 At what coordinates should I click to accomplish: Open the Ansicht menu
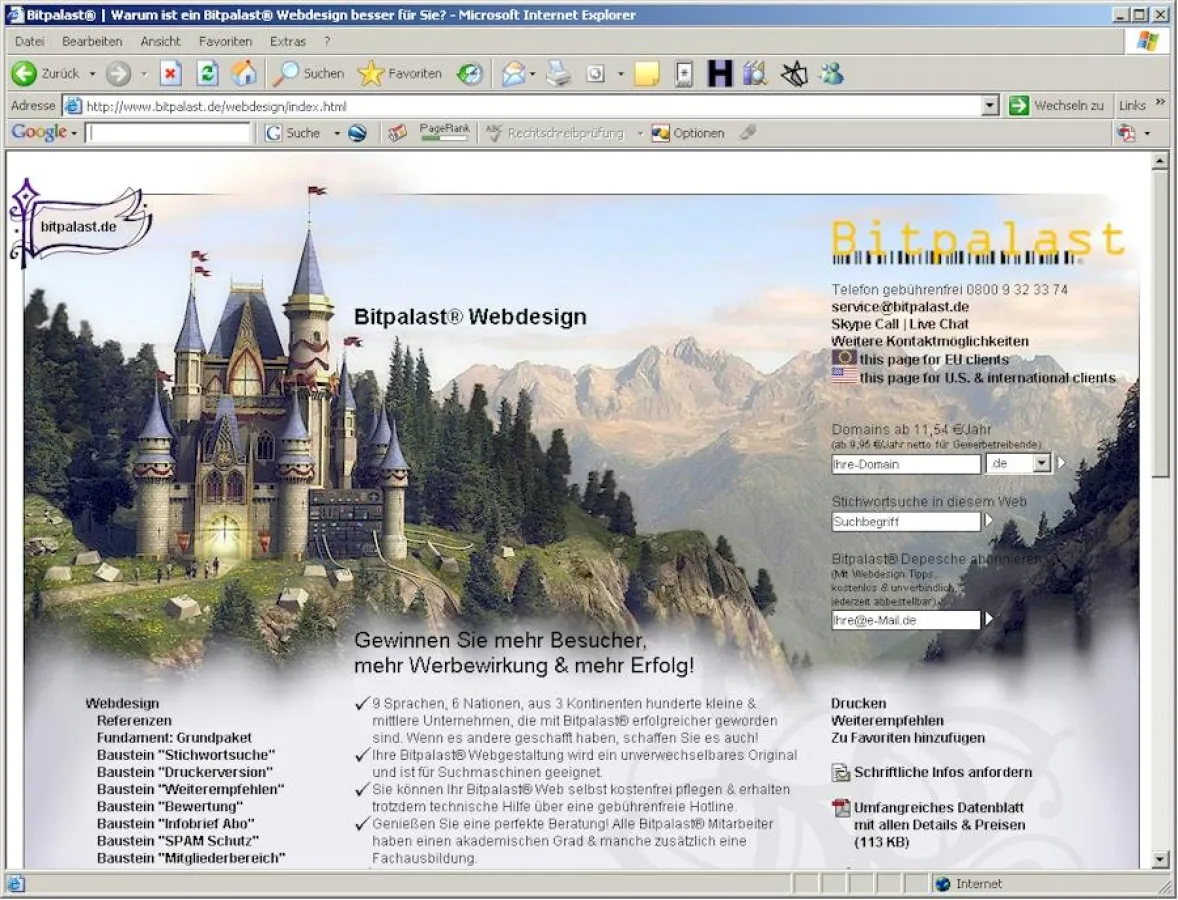click(x=160, y=41)
